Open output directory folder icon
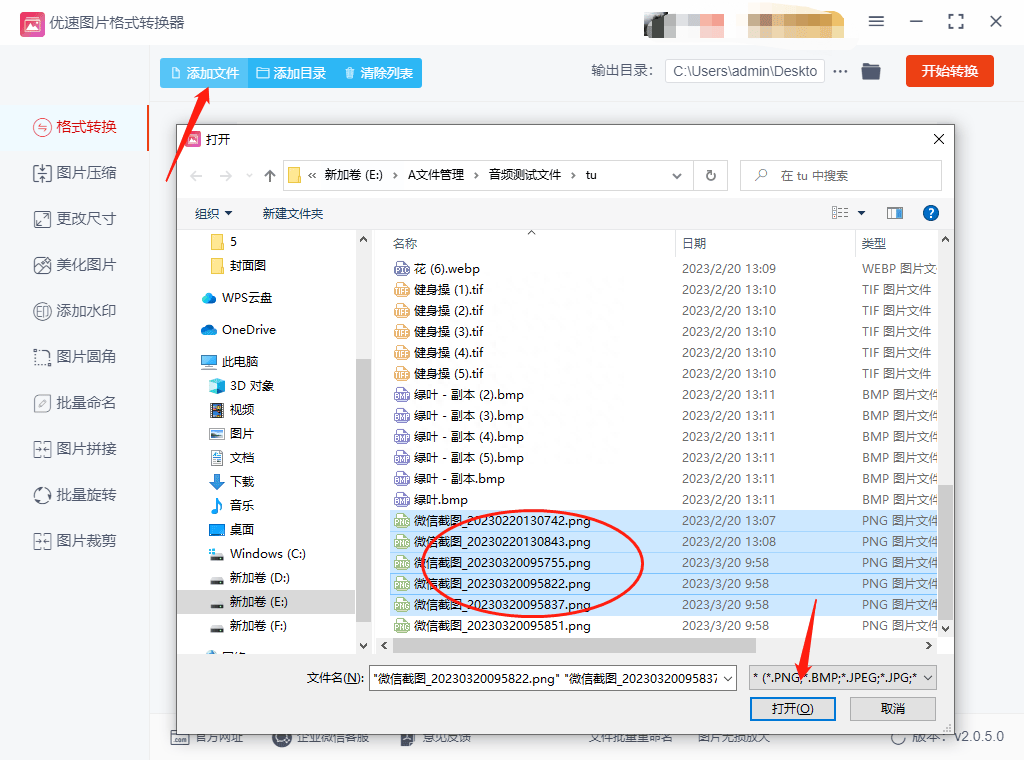The width and height of the screenshot is (1024, 760). (871, 71)
